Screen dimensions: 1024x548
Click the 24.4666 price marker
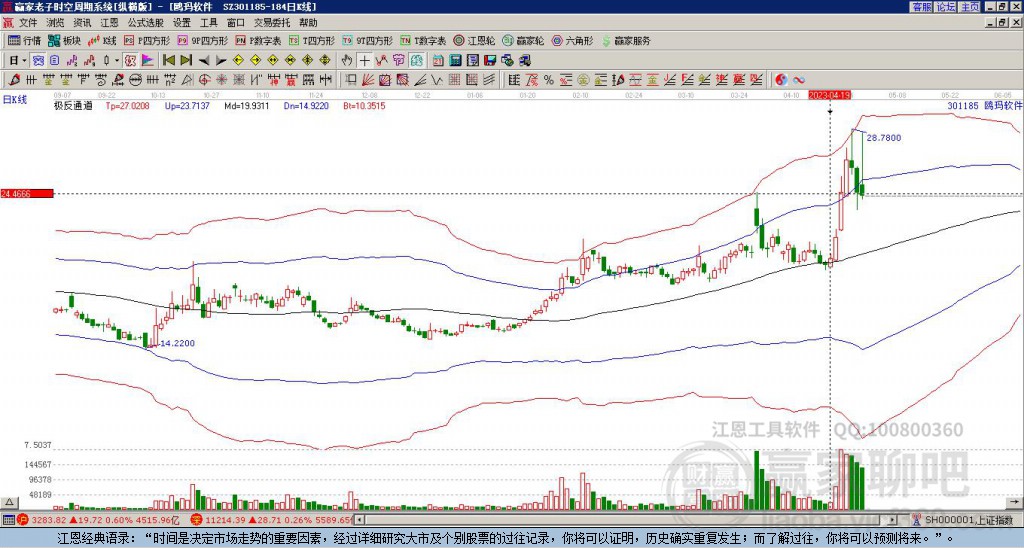(27, 193)
